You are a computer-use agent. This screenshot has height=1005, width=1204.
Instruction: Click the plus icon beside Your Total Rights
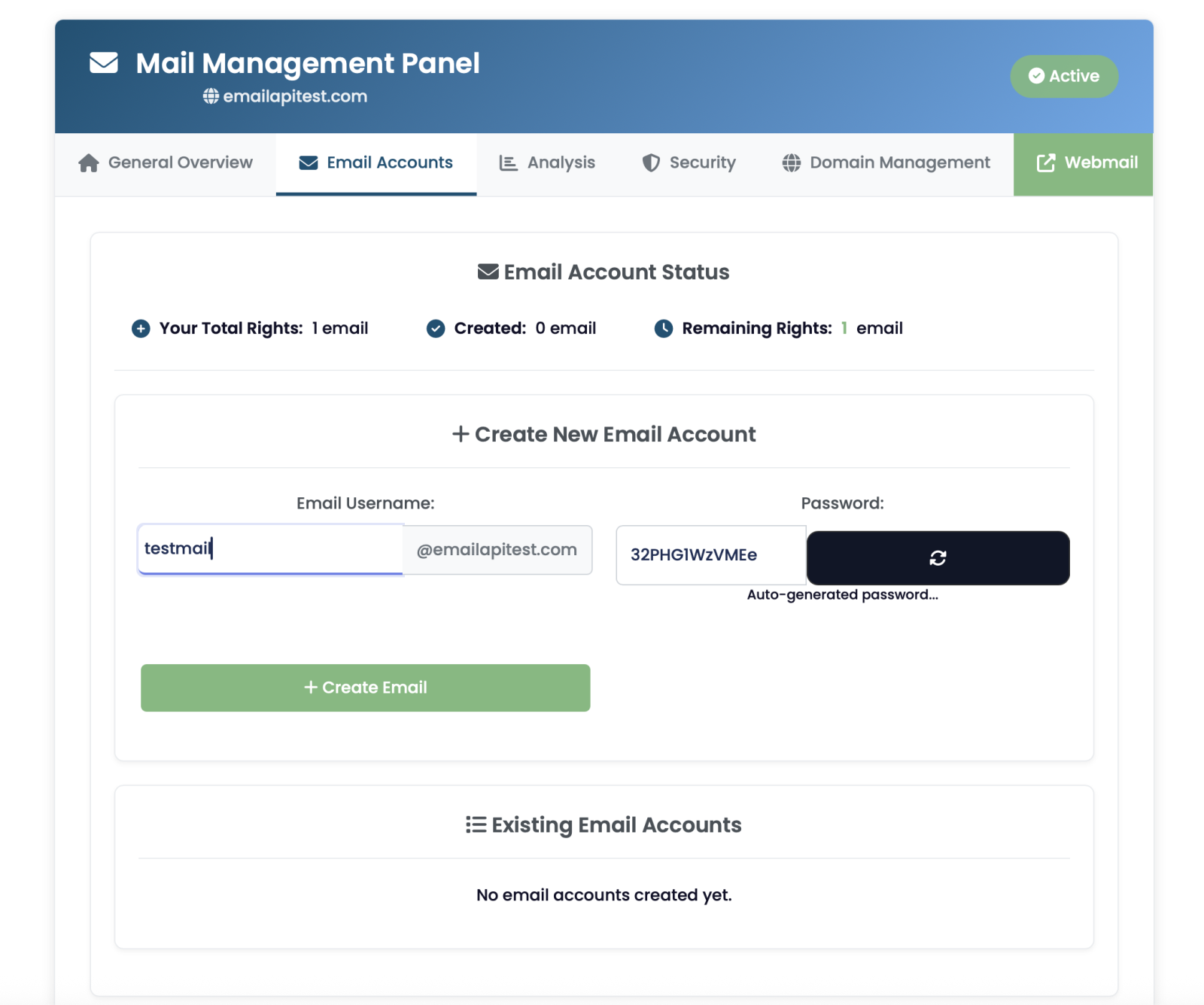point(141,329)
